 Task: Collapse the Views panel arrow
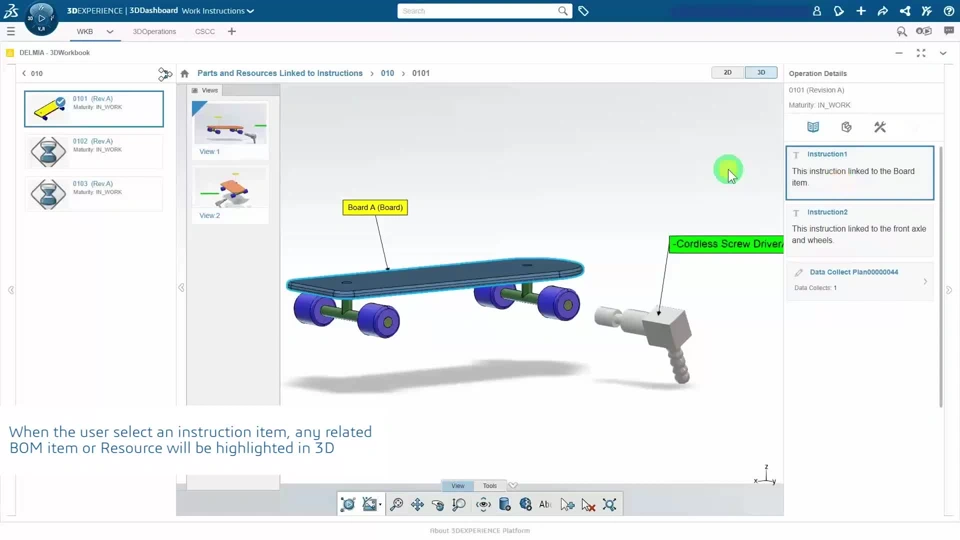[181, 288]
